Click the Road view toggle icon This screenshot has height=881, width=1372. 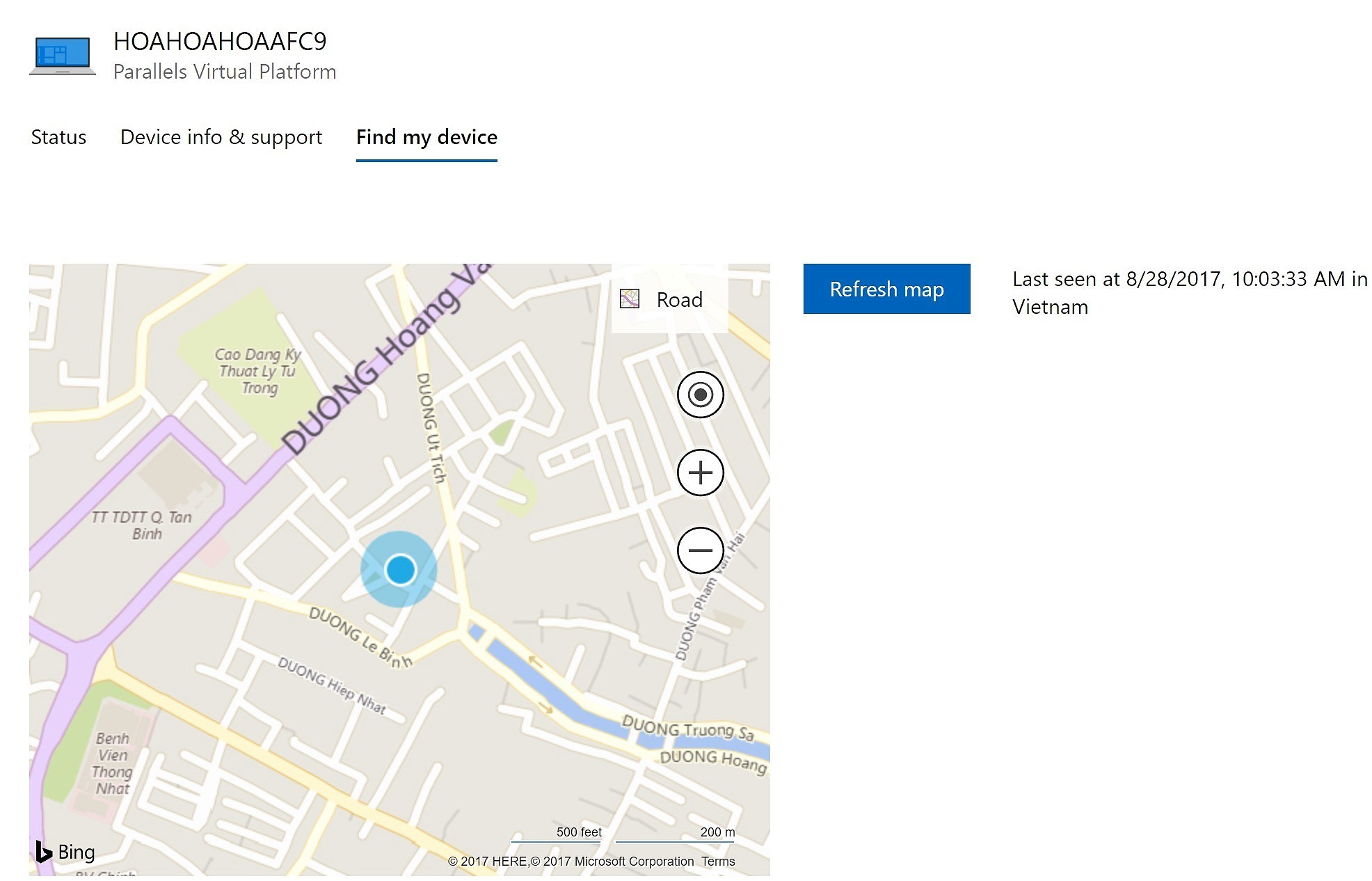(x=630, y=299)
